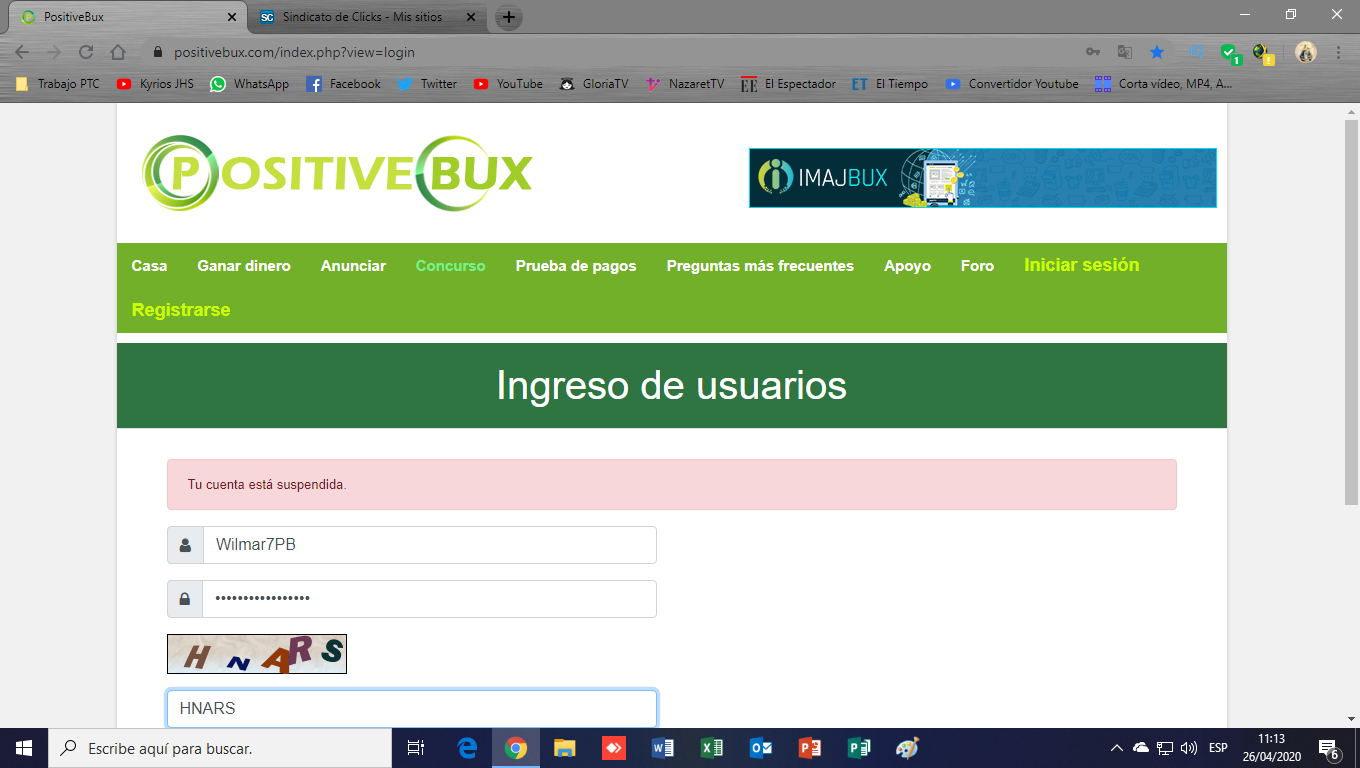The height and width of the screenshot is (768, 1360).
Task: Open Windows Start menu
Action: click(24, 748)
